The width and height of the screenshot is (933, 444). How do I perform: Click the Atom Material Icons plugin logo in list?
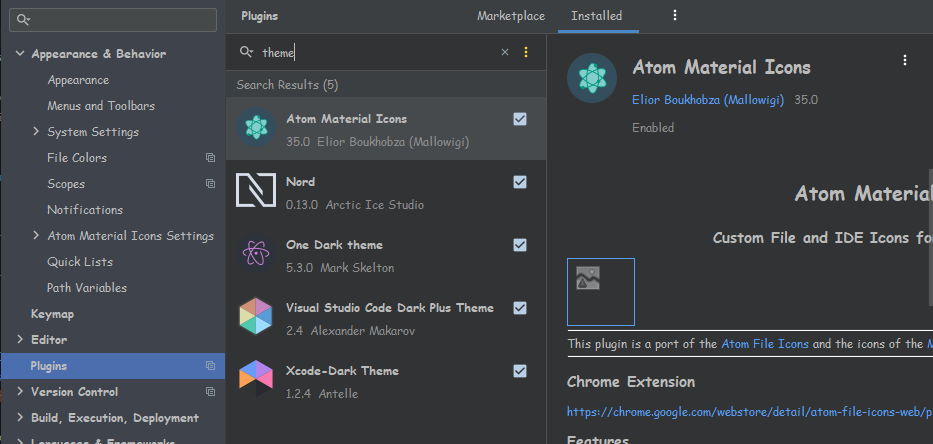pyautogui.click(x=256, y=129)
